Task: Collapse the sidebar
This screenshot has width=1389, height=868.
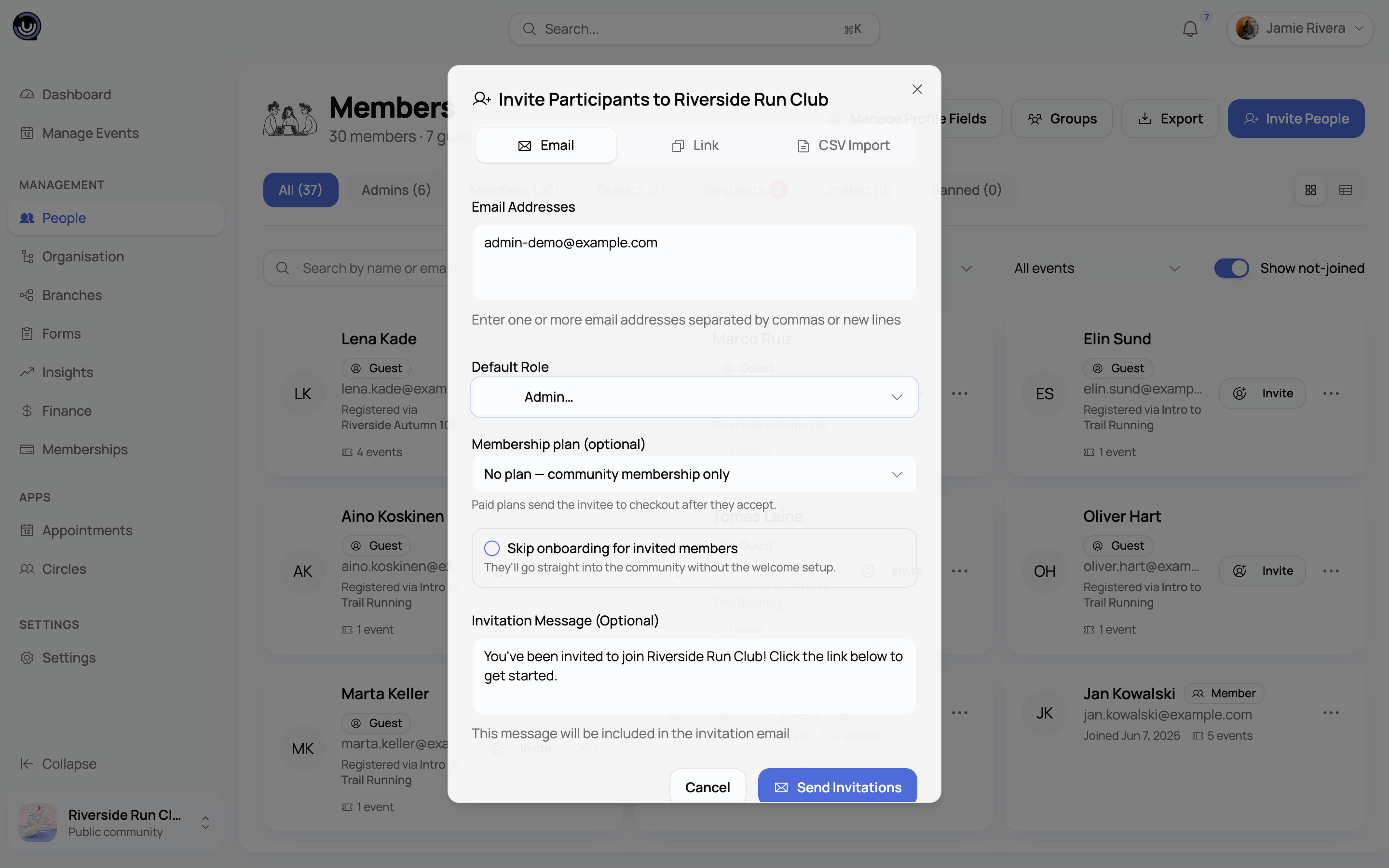Action: (x=115, y=763)
